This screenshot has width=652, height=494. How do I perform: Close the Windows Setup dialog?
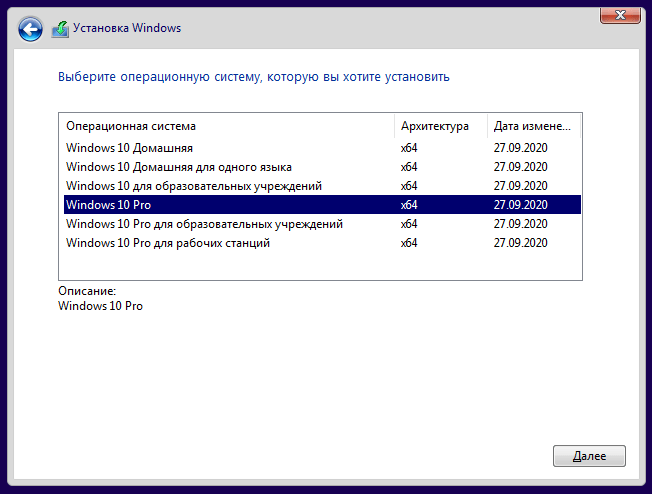620,15
